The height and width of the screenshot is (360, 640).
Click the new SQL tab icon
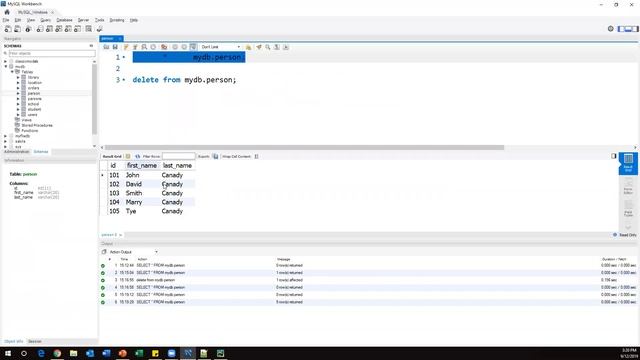[x=8, y=29]
